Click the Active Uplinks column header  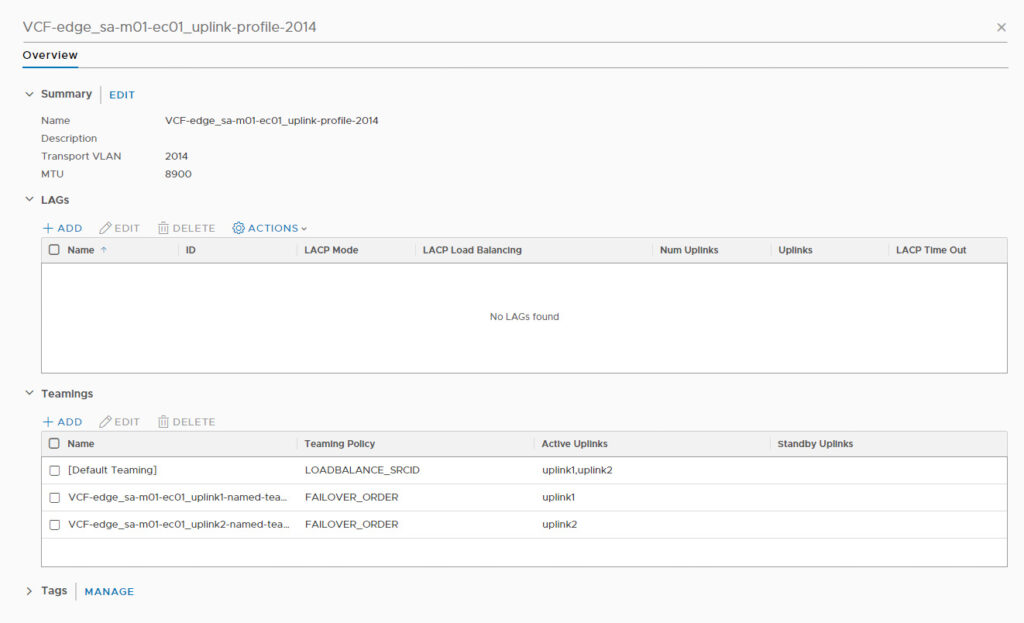(575, 443)
